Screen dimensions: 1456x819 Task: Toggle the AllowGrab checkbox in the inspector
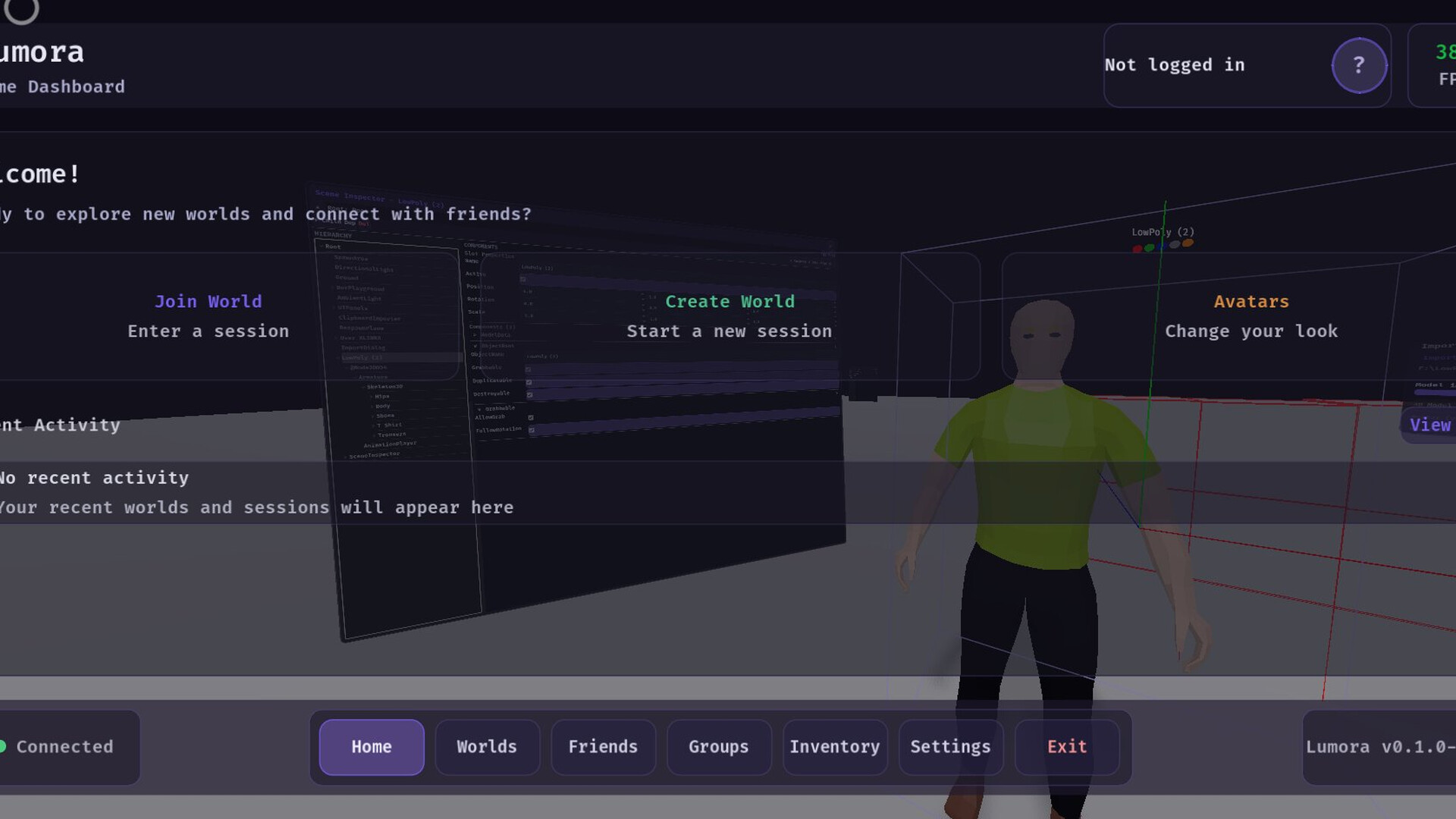(531, 418)
